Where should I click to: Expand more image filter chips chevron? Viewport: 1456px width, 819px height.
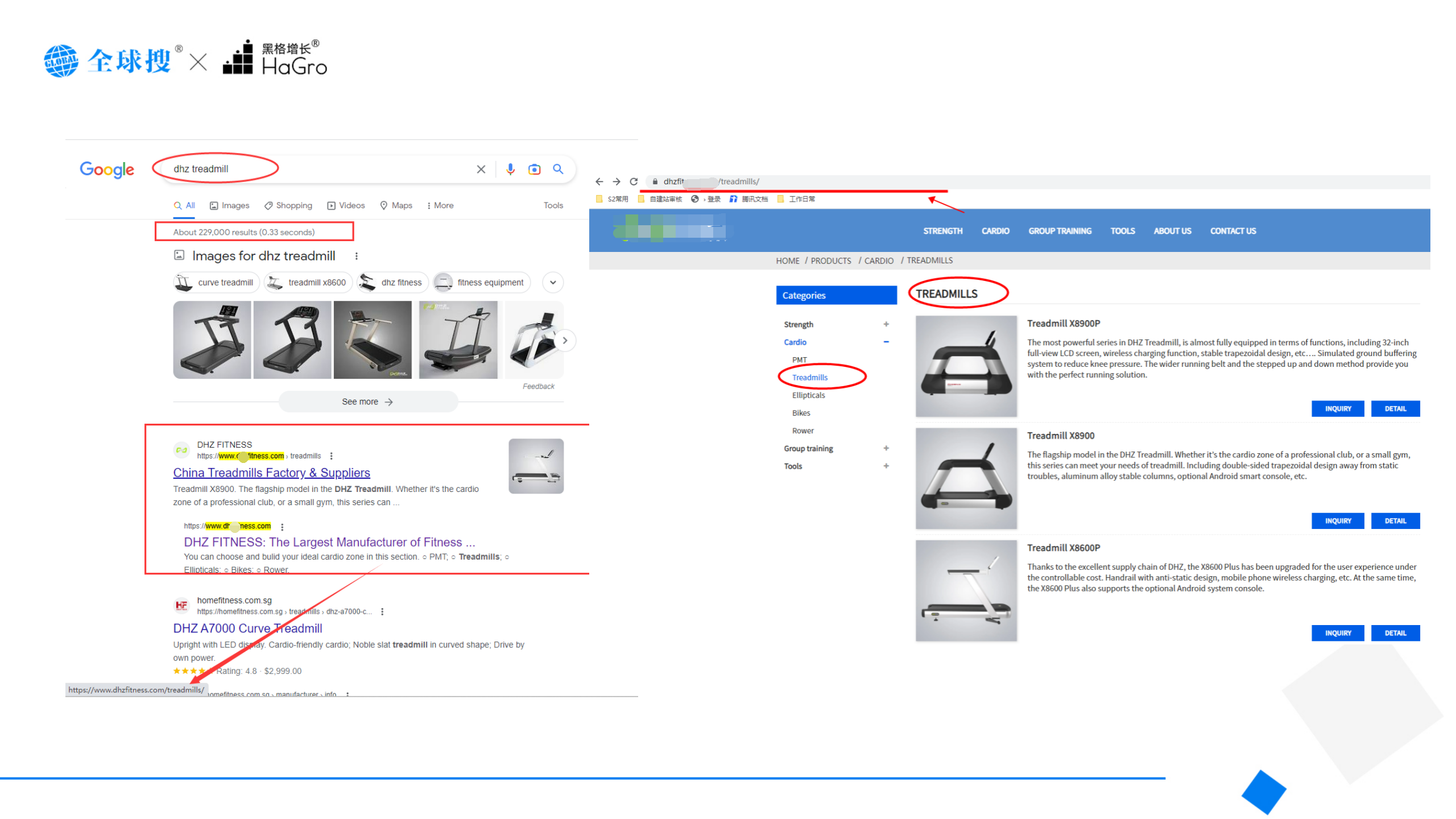[552, 282]
